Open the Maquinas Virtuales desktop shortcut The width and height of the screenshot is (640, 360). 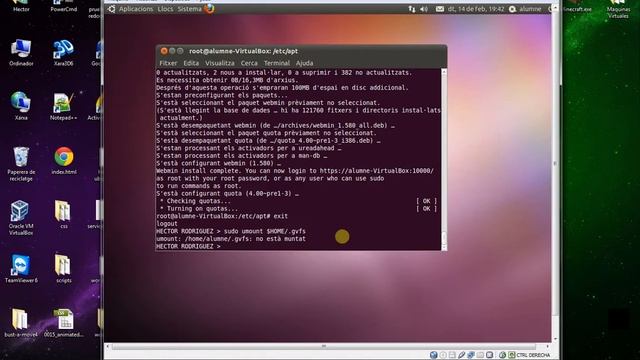(618, 9)
